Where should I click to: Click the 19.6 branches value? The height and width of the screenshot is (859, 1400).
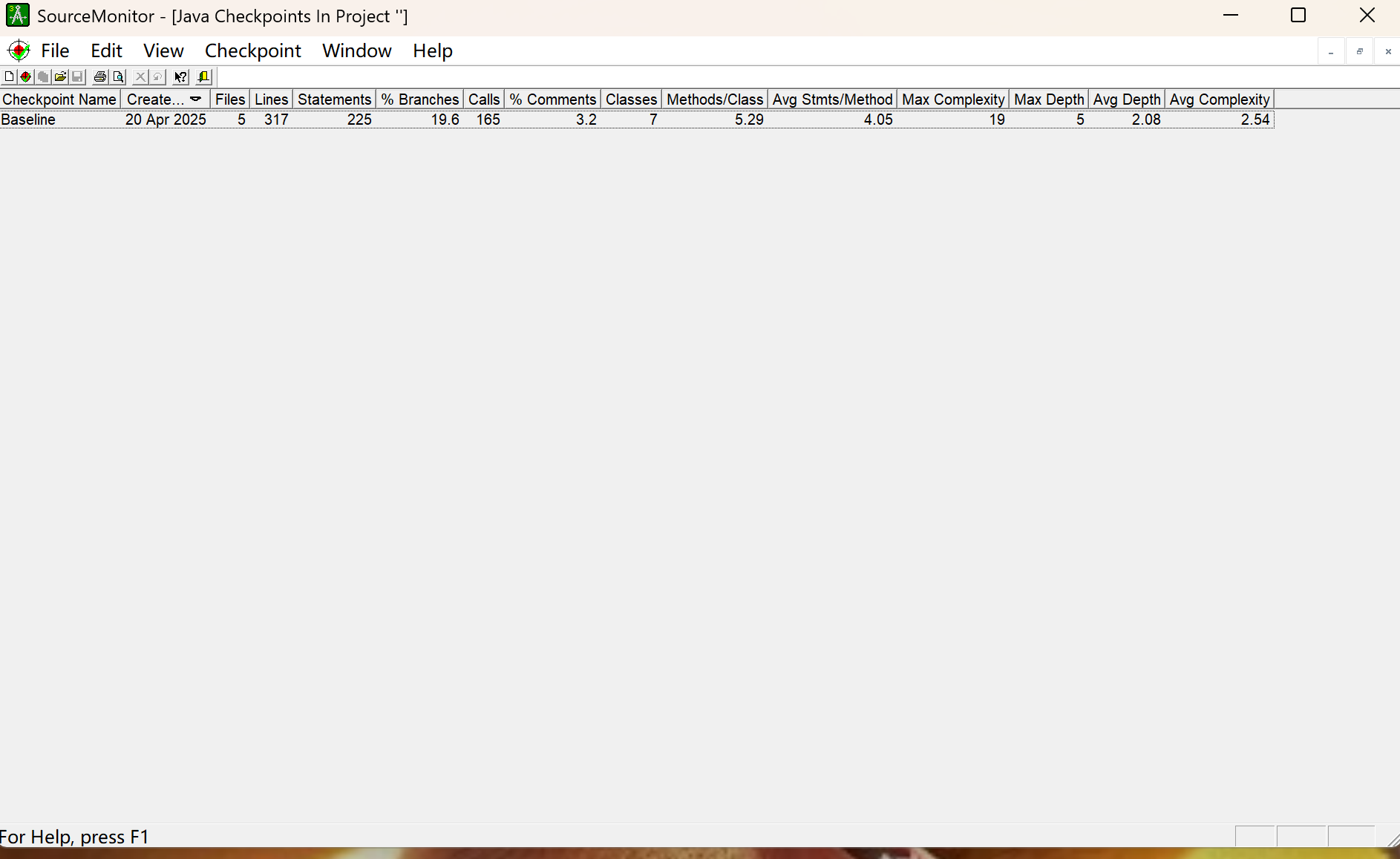(445, 120)
